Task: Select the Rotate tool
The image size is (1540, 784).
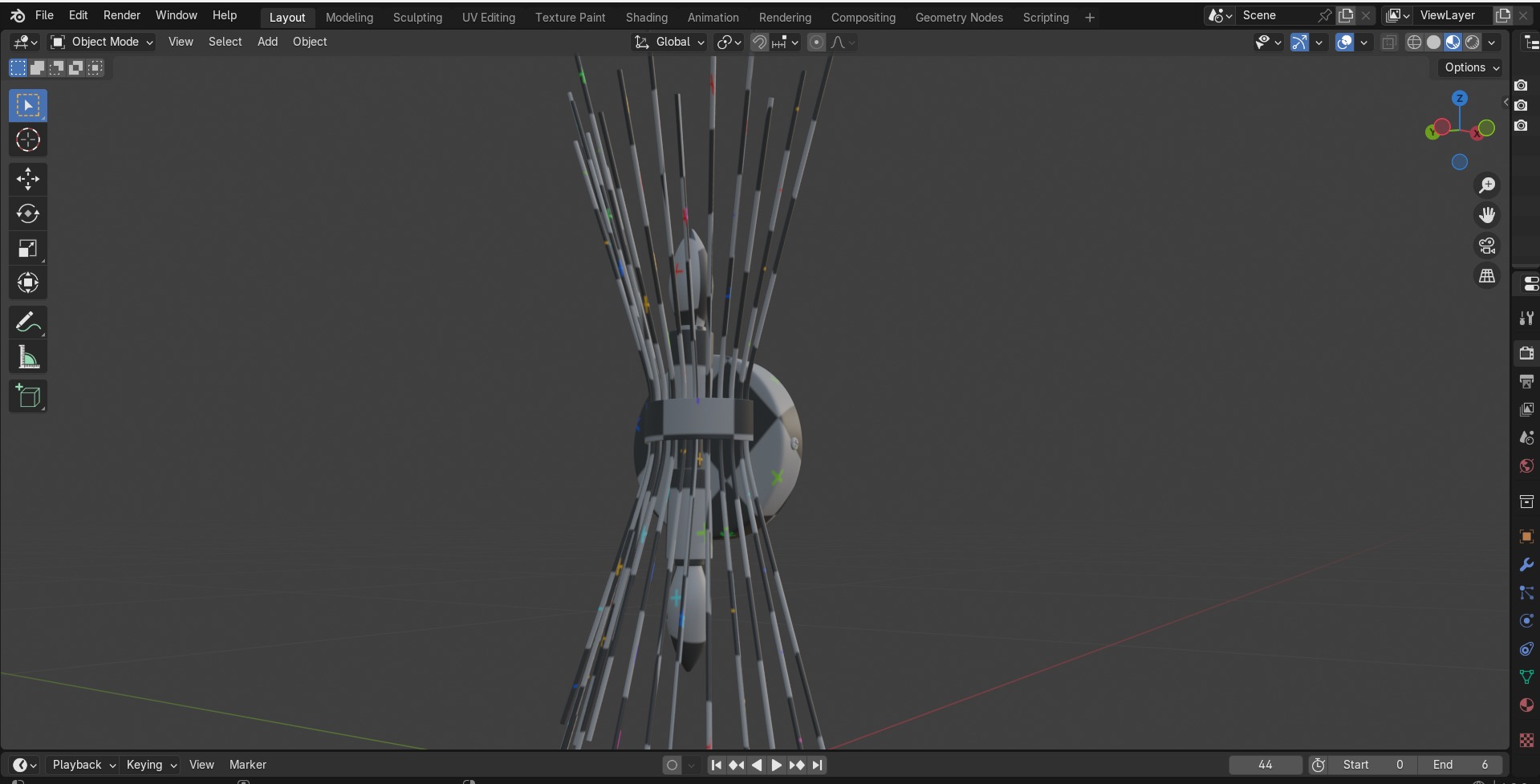Action: [28, 213]
